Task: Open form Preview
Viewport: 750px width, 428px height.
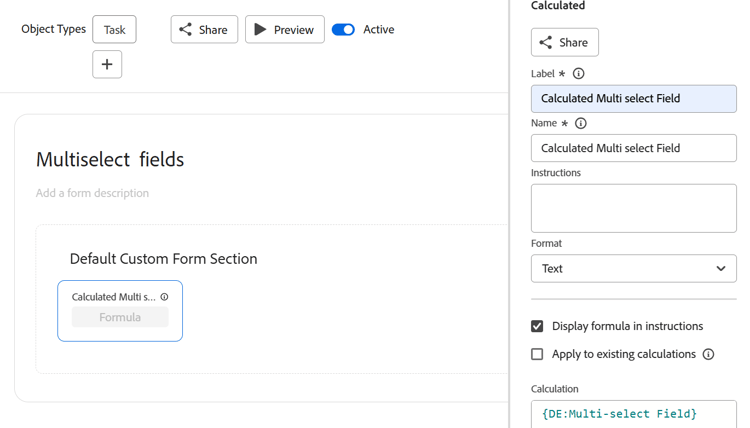Action: point(284,30)
